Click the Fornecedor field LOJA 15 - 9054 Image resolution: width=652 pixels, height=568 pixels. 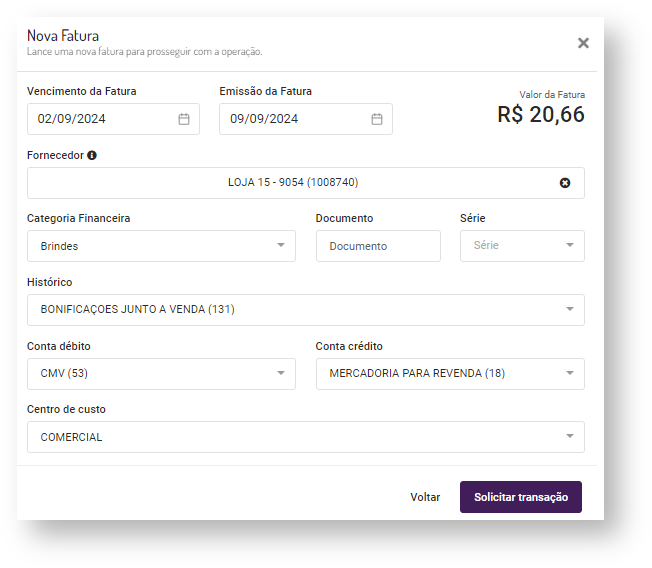(x=293, y=183)
